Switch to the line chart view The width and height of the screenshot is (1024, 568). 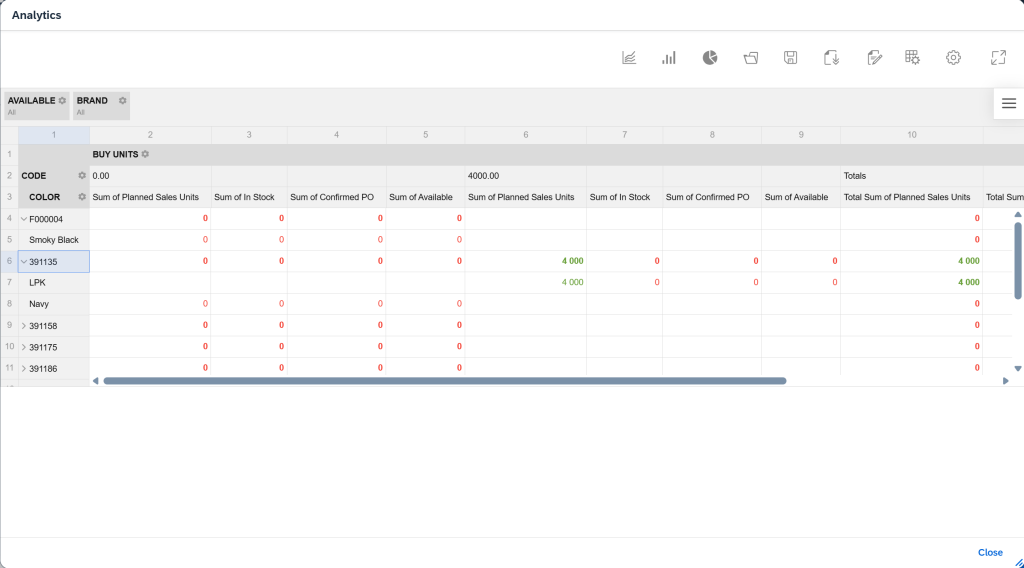point(629,58)
